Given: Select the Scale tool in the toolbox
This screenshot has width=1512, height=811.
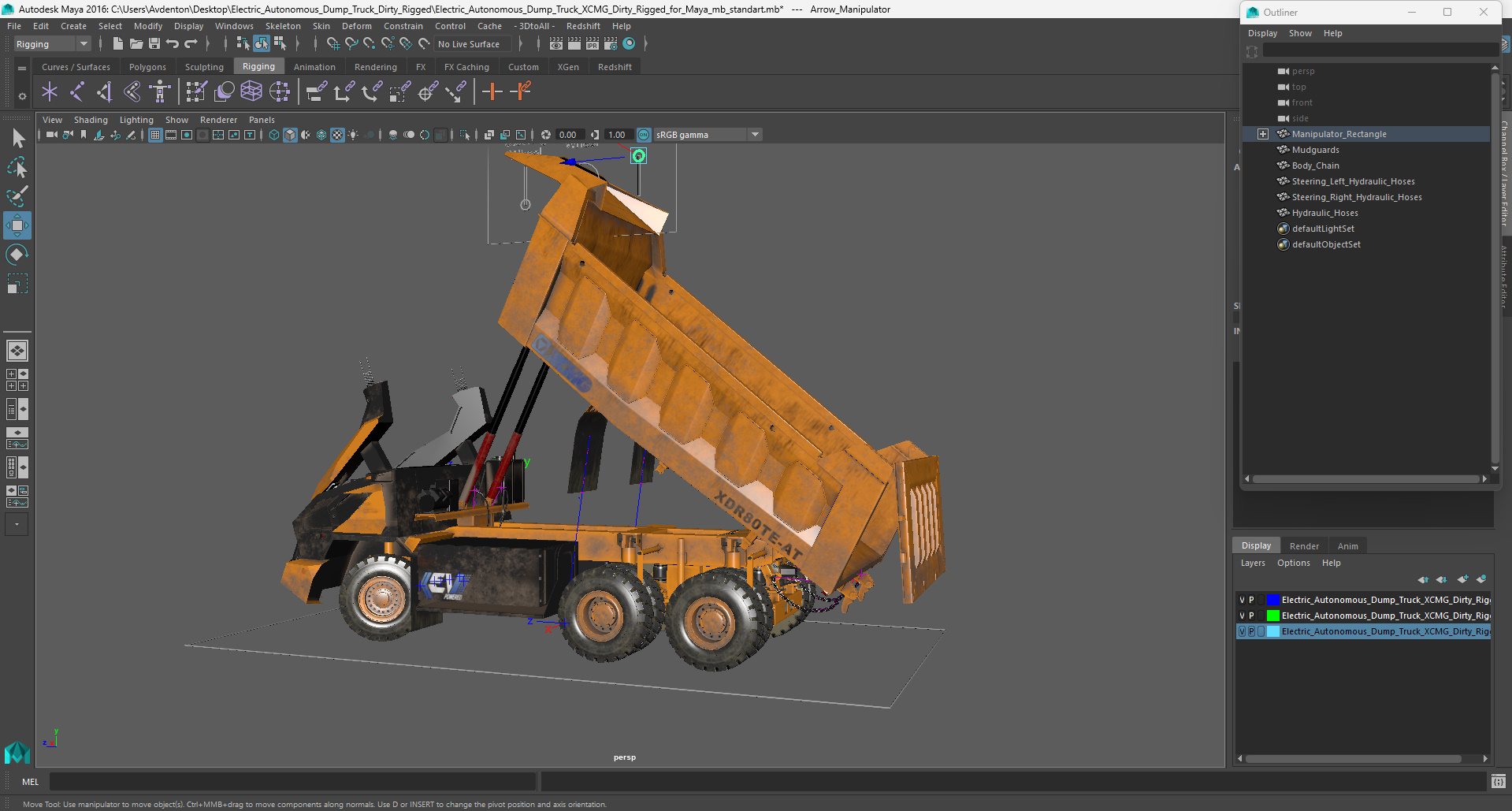Looking at the screenshot, I should tap(17, 284).
